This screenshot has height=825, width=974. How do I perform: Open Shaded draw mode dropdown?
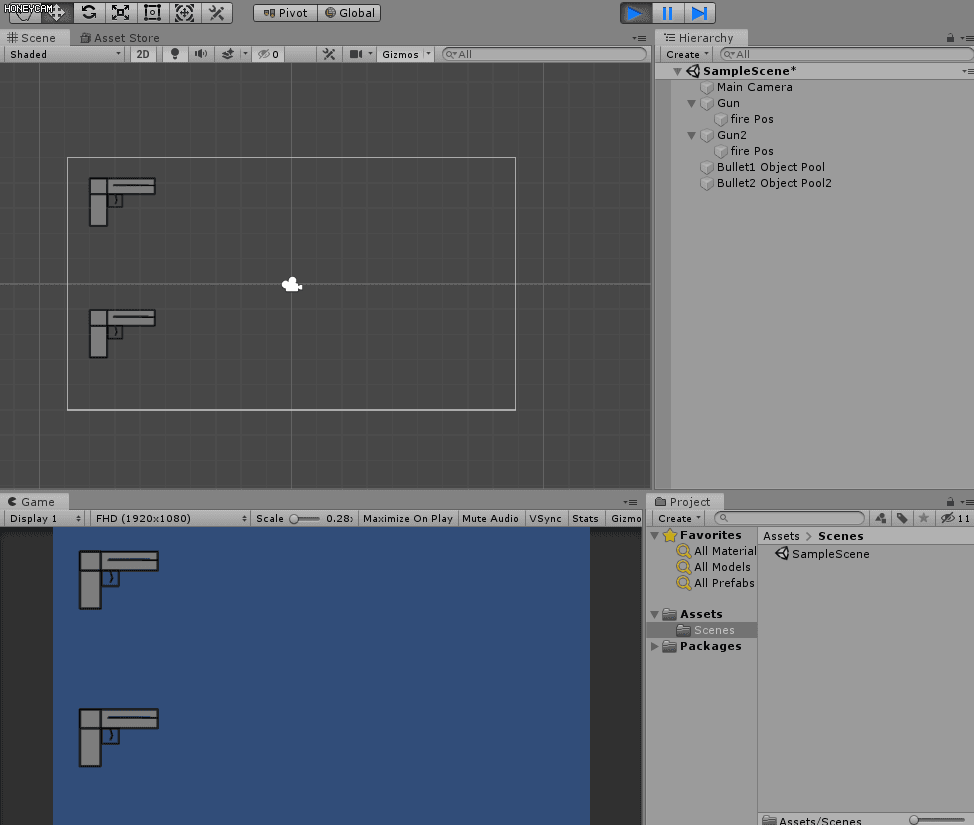coord(65,54)
